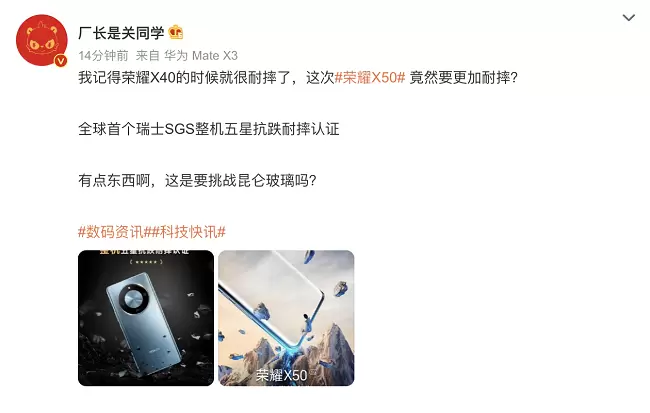This screenshot has width=650, height=413.
Task: Click the 来自 label before device name
Action: [x=147, y=56]
